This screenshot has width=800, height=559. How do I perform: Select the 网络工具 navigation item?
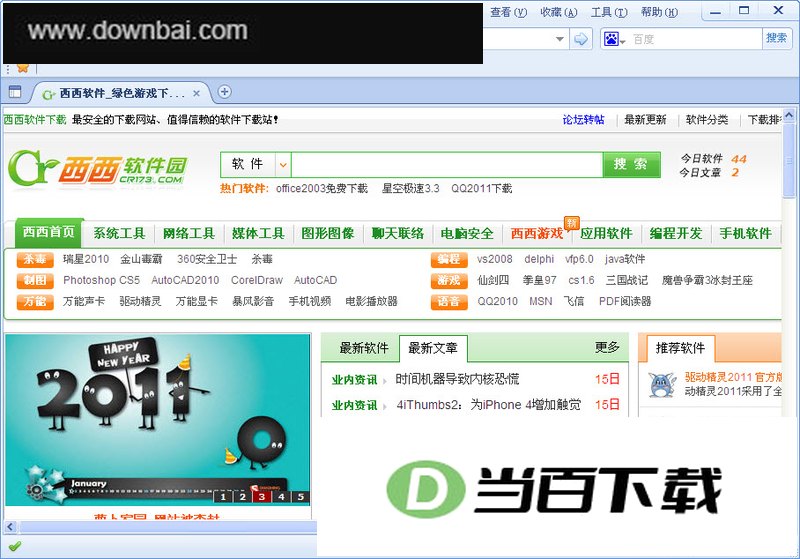[189, 234]
